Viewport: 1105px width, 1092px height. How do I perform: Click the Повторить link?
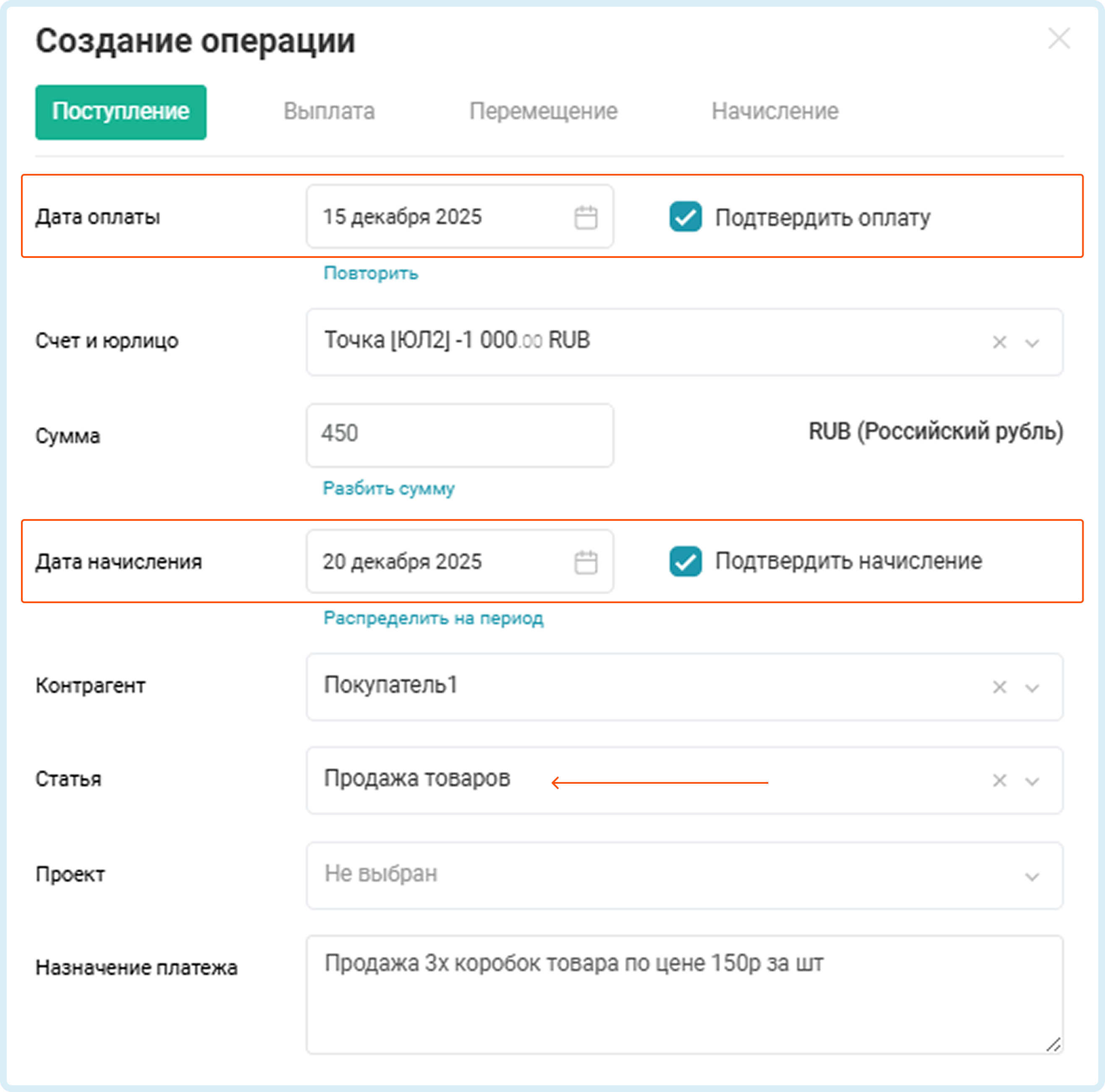tap(371, 273)
